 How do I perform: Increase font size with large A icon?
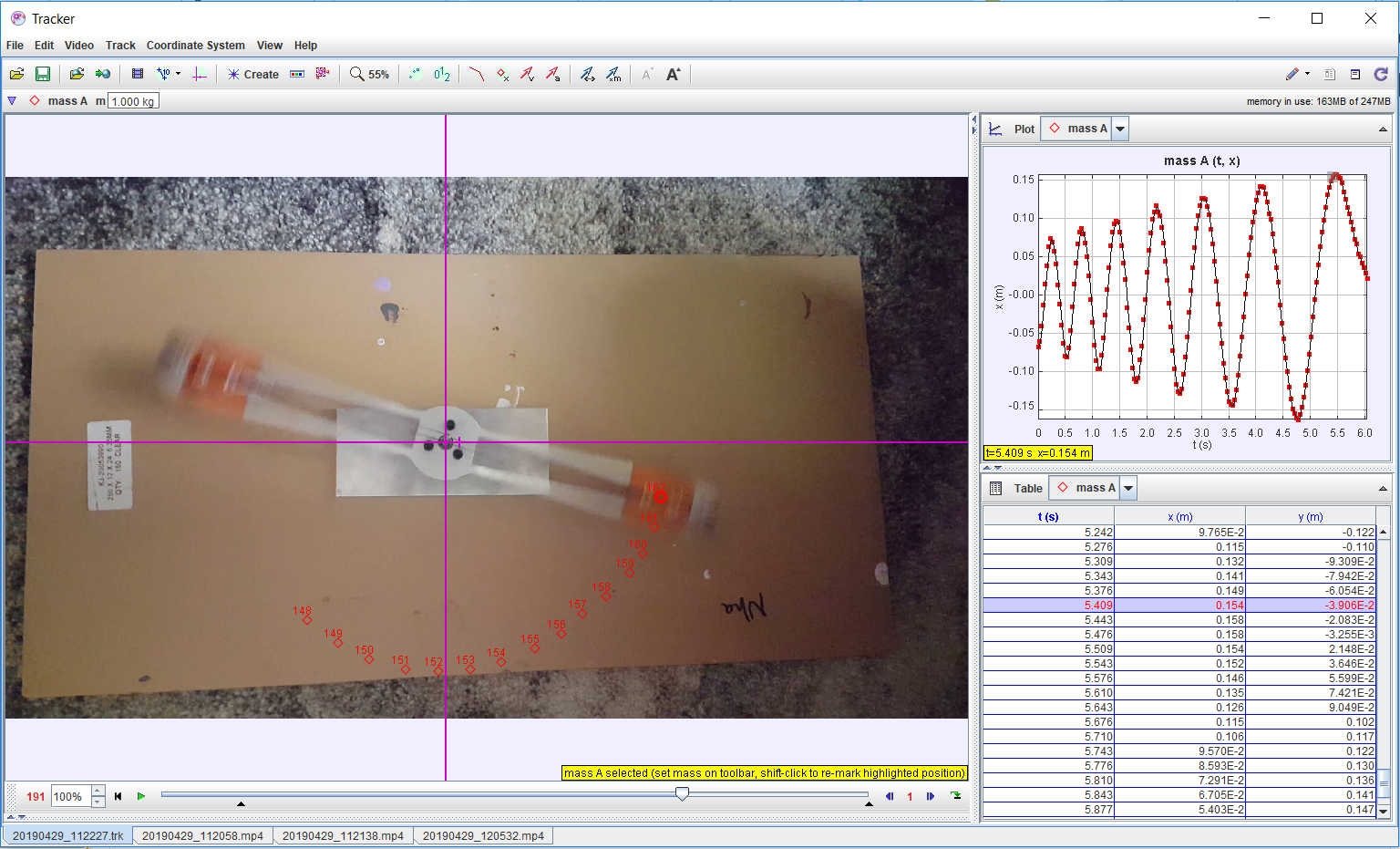tap(673, 74)
